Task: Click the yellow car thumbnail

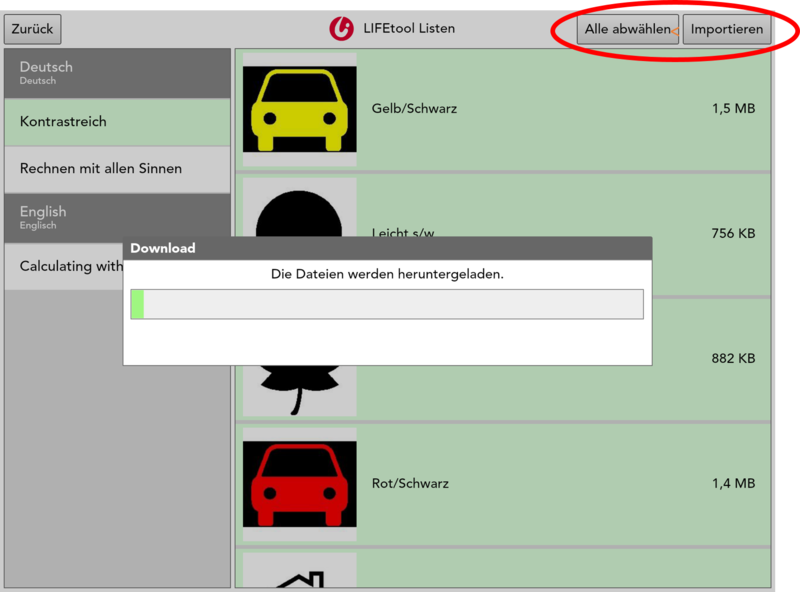Action: [x=300, y=108]
